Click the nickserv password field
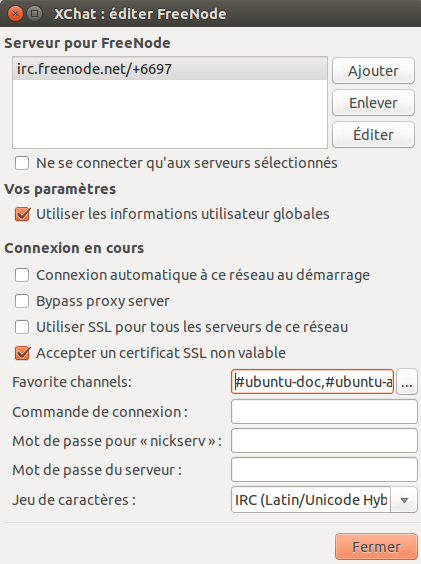 pos(324,441)
